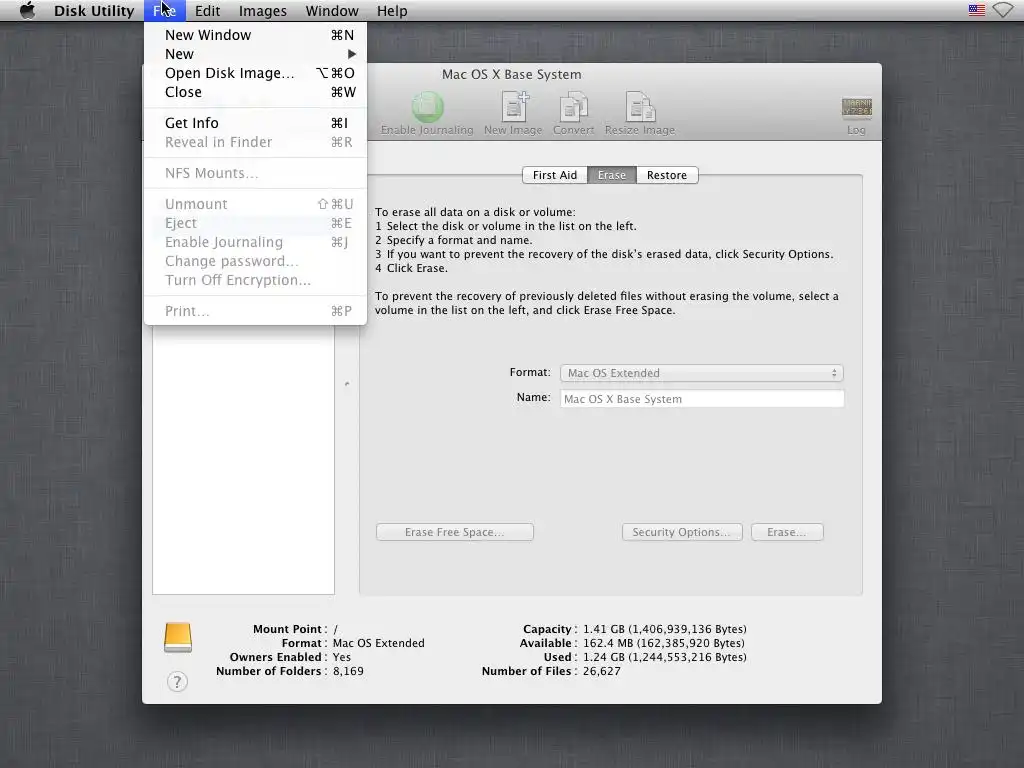
Task: Close the open File menu
Action: pos(165,10)
